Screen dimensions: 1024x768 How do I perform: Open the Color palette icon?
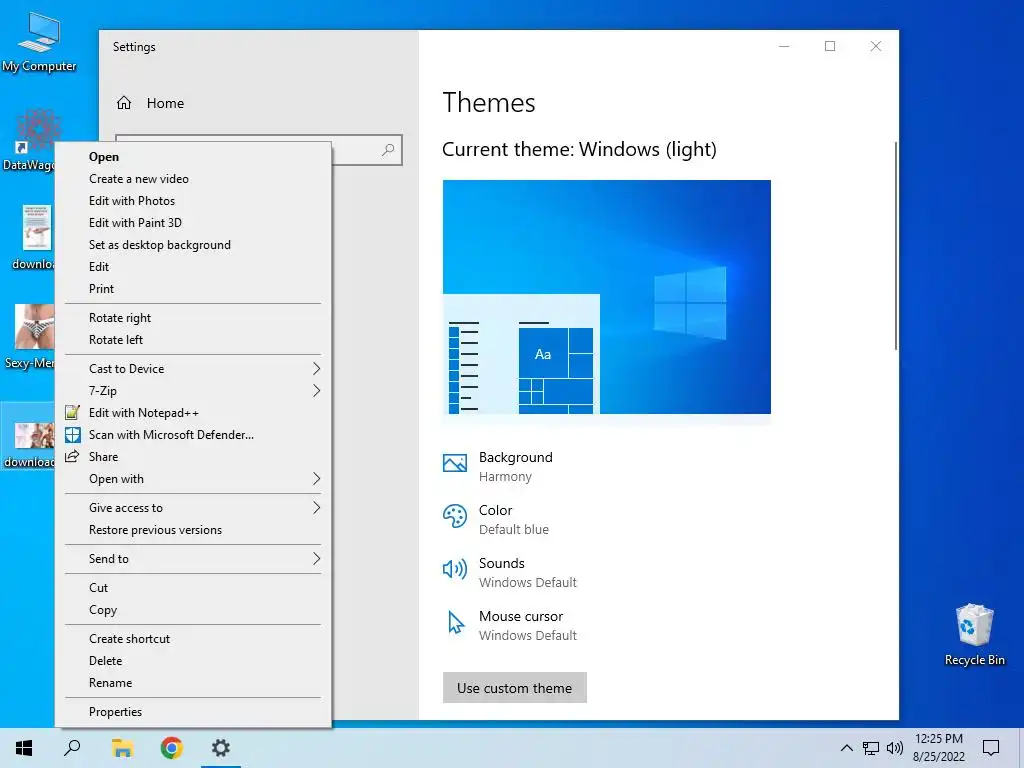pos(455,516)
